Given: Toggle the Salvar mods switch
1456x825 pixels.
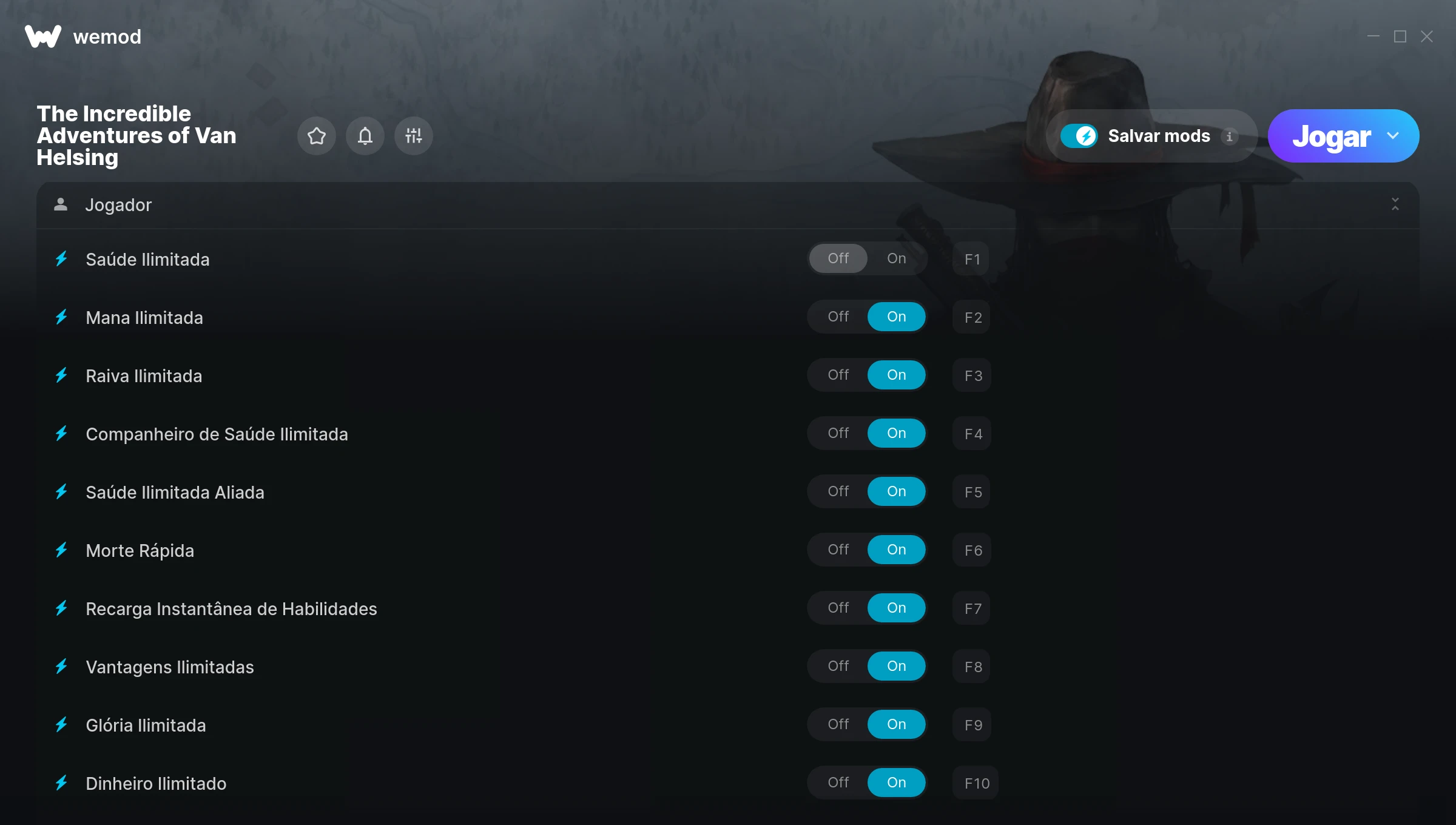Looking at the screenshot, I should [1079, 136].
